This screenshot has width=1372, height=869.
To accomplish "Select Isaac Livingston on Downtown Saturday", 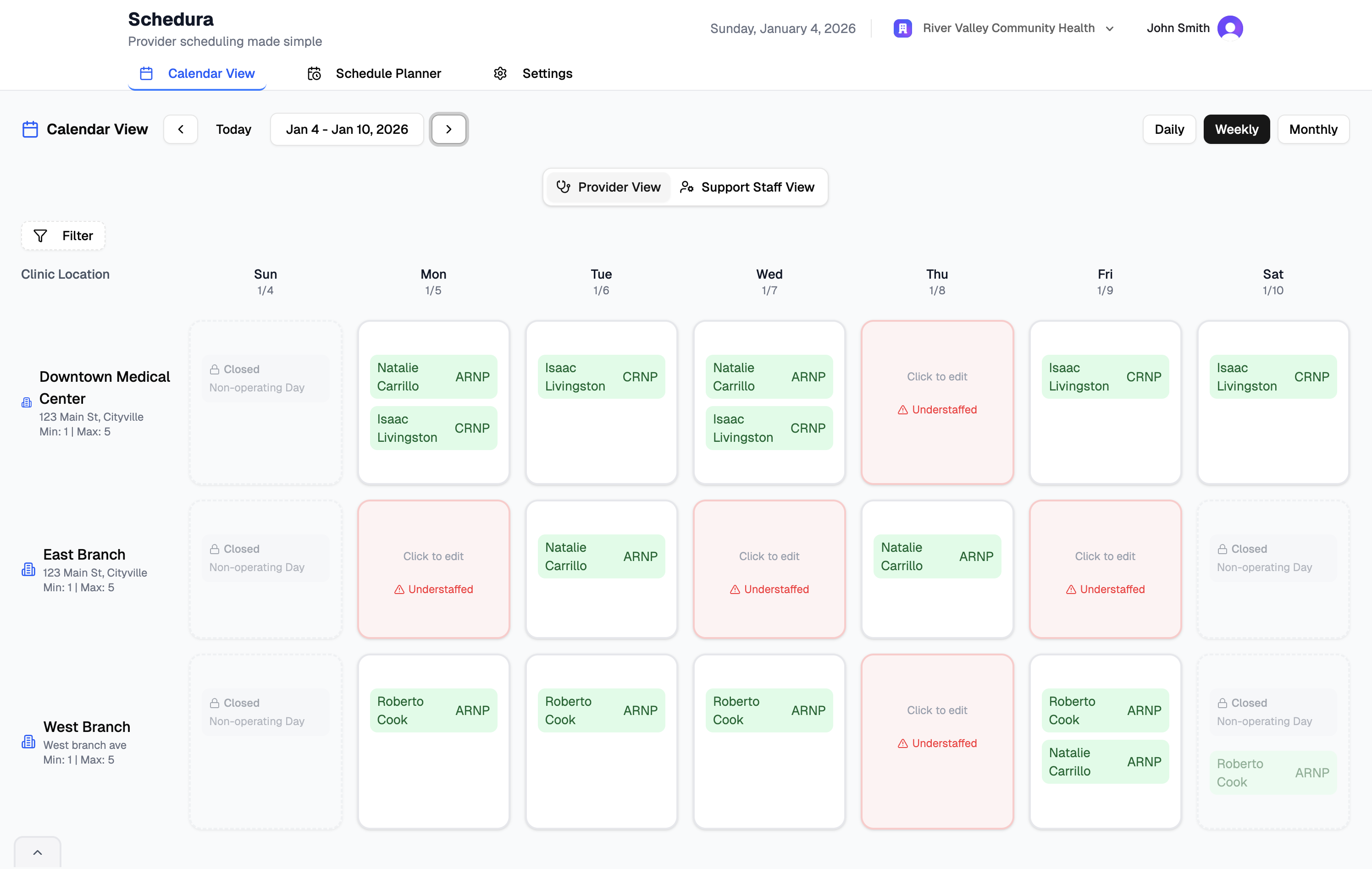I will tap(1273, 377).
